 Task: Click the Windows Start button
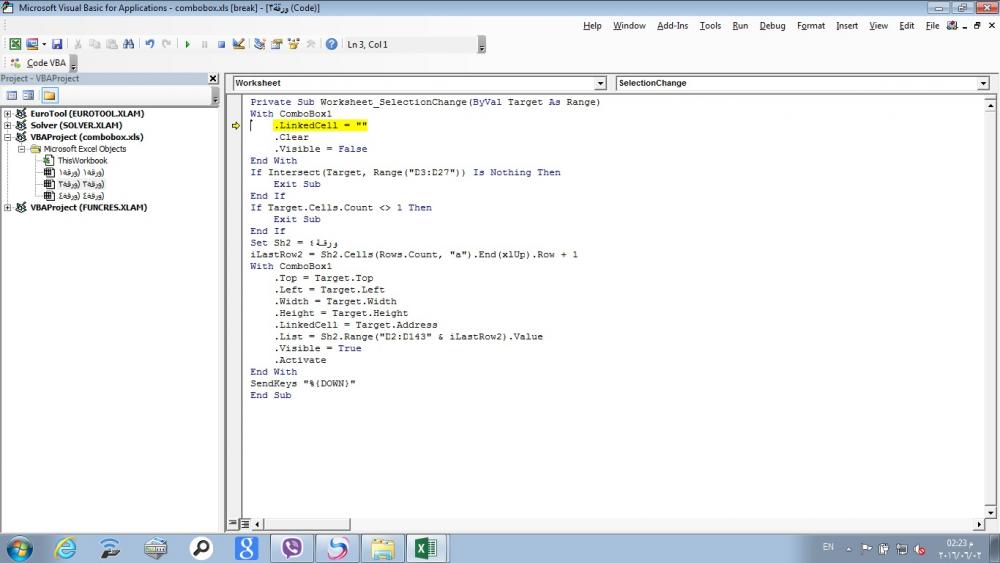[19, 548]
